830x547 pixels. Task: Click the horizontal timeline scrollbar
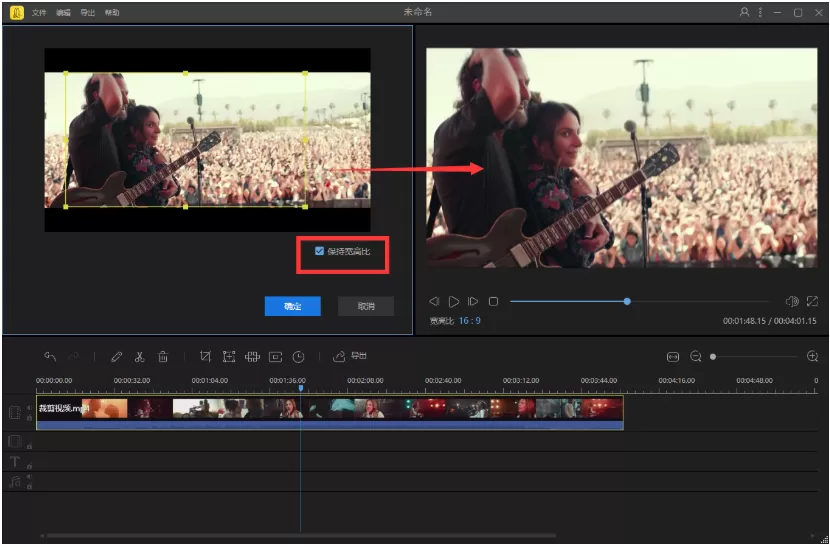302,535
